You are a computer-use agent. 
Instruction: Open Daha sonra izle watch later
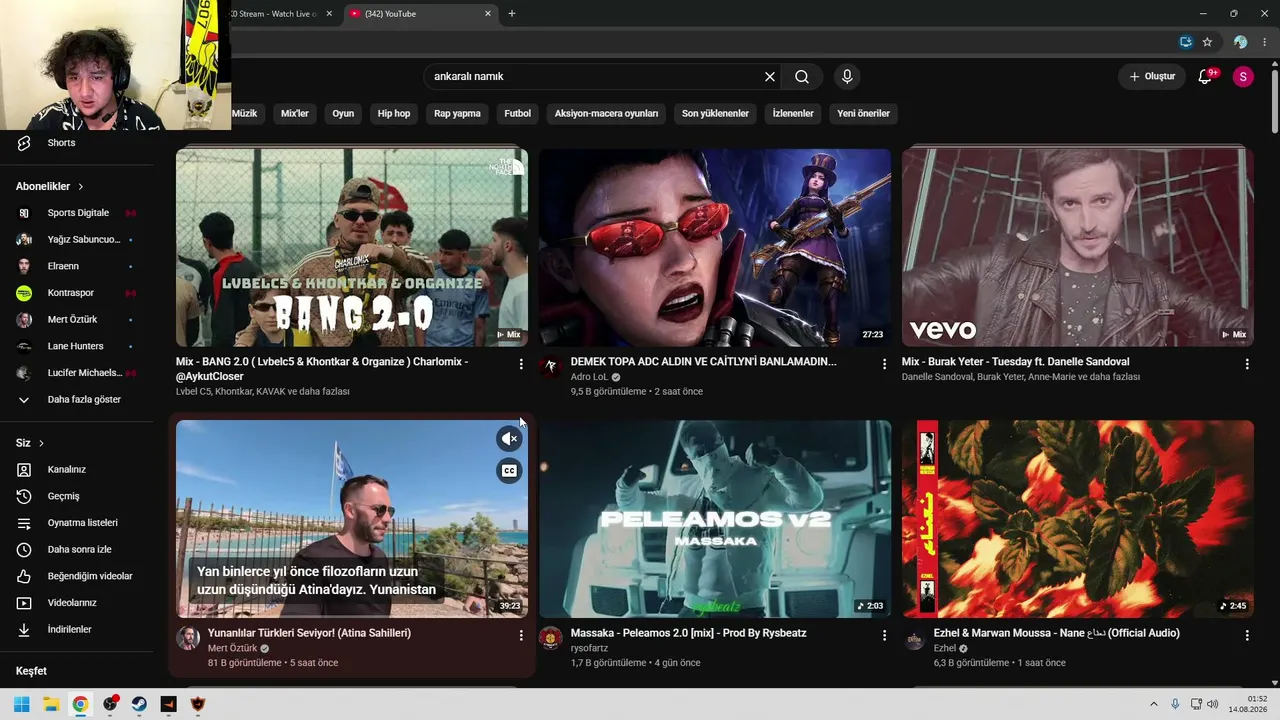tap(79, 550)
